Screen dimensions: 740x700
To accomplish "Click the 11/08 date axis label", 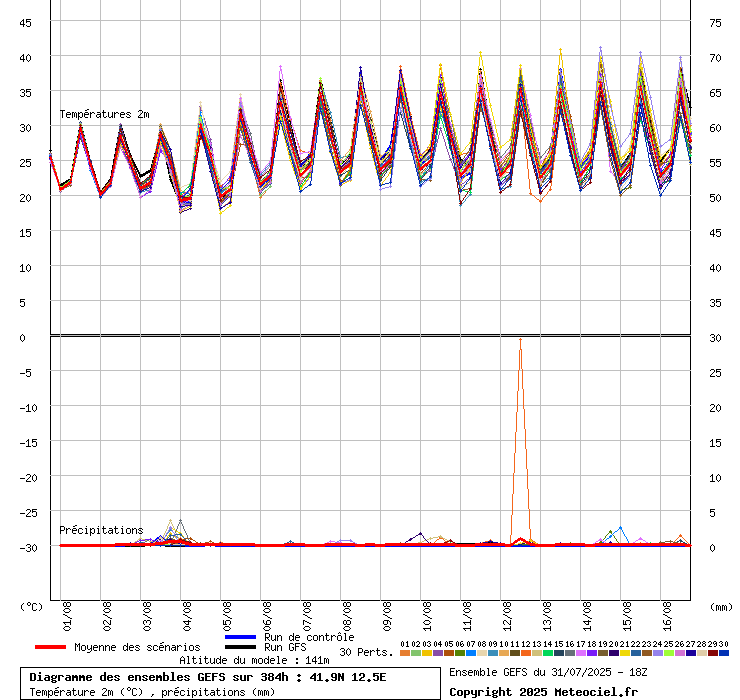I will point(467,616).
